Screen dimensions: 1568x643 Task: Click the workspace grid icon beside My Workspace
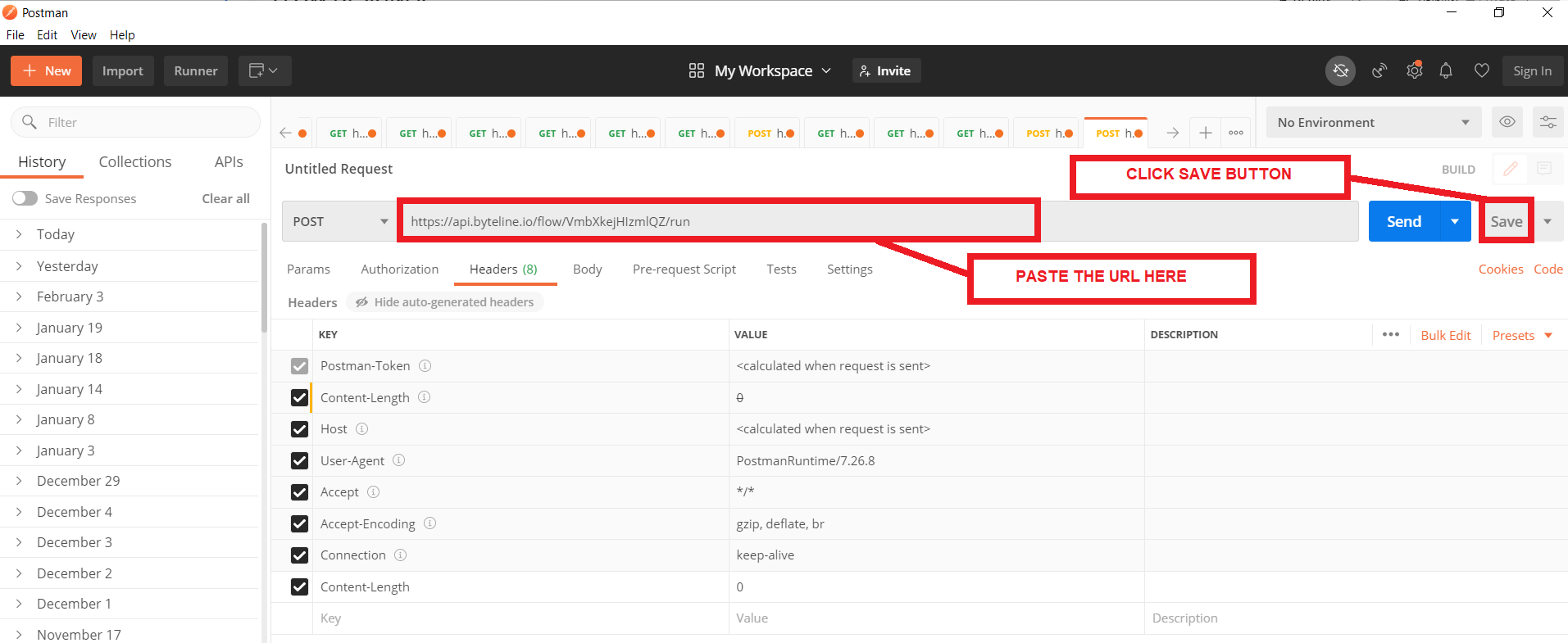click(x=697, y=70)
